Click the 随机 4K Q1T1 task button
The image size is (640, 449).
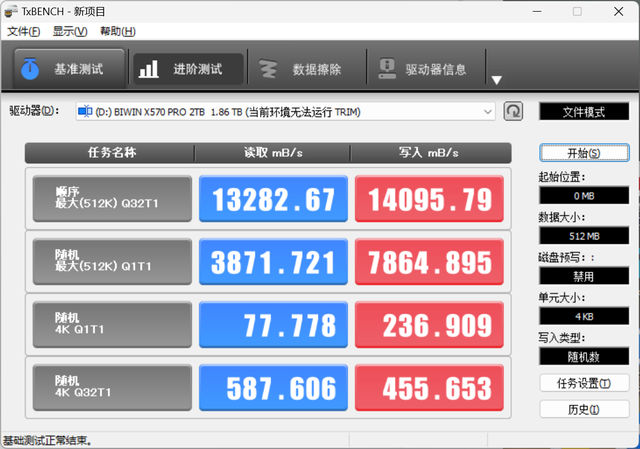(112, 325)
